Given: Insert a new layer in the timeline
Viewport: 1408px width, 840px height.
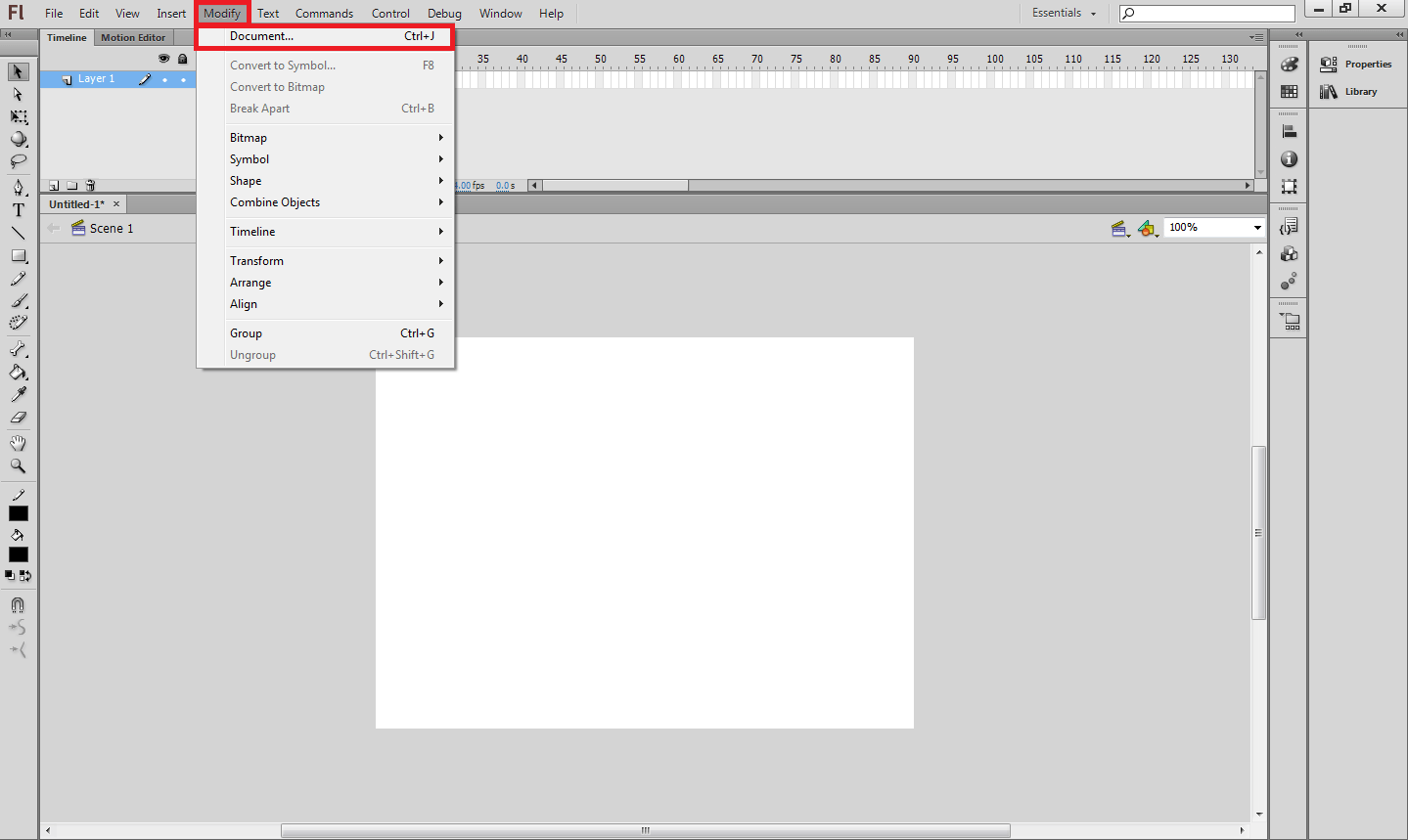Looking at the screenshot, I should point(53,185).
